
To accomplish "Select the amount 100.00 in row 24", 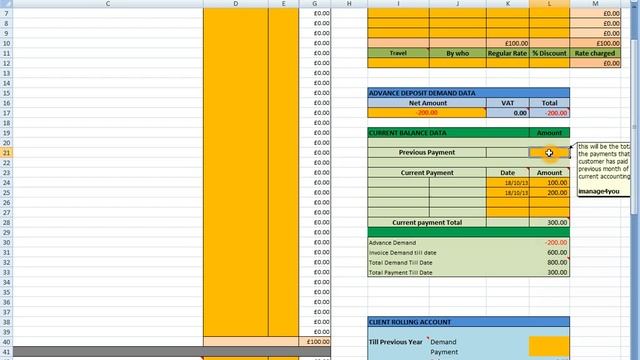I will 549,182.
